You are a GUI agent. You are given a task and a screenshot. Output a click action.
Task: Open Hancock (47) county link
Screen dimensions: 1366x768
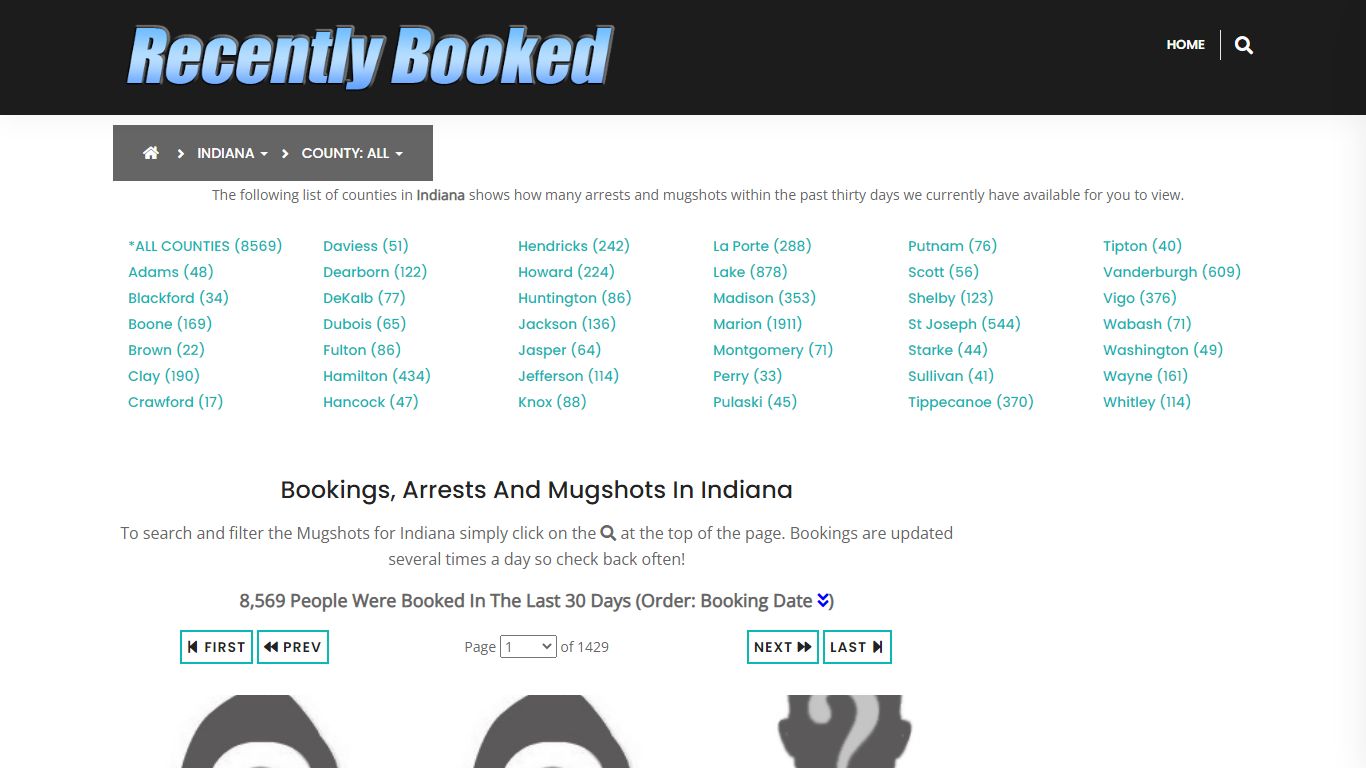(371, 402)
